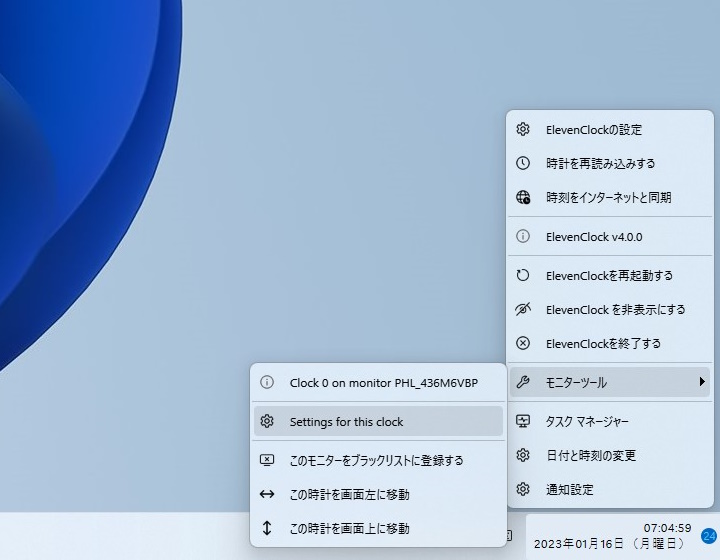
Task: Open ElevenClockの設定 menu entry
Action: (x=610, y=130)
